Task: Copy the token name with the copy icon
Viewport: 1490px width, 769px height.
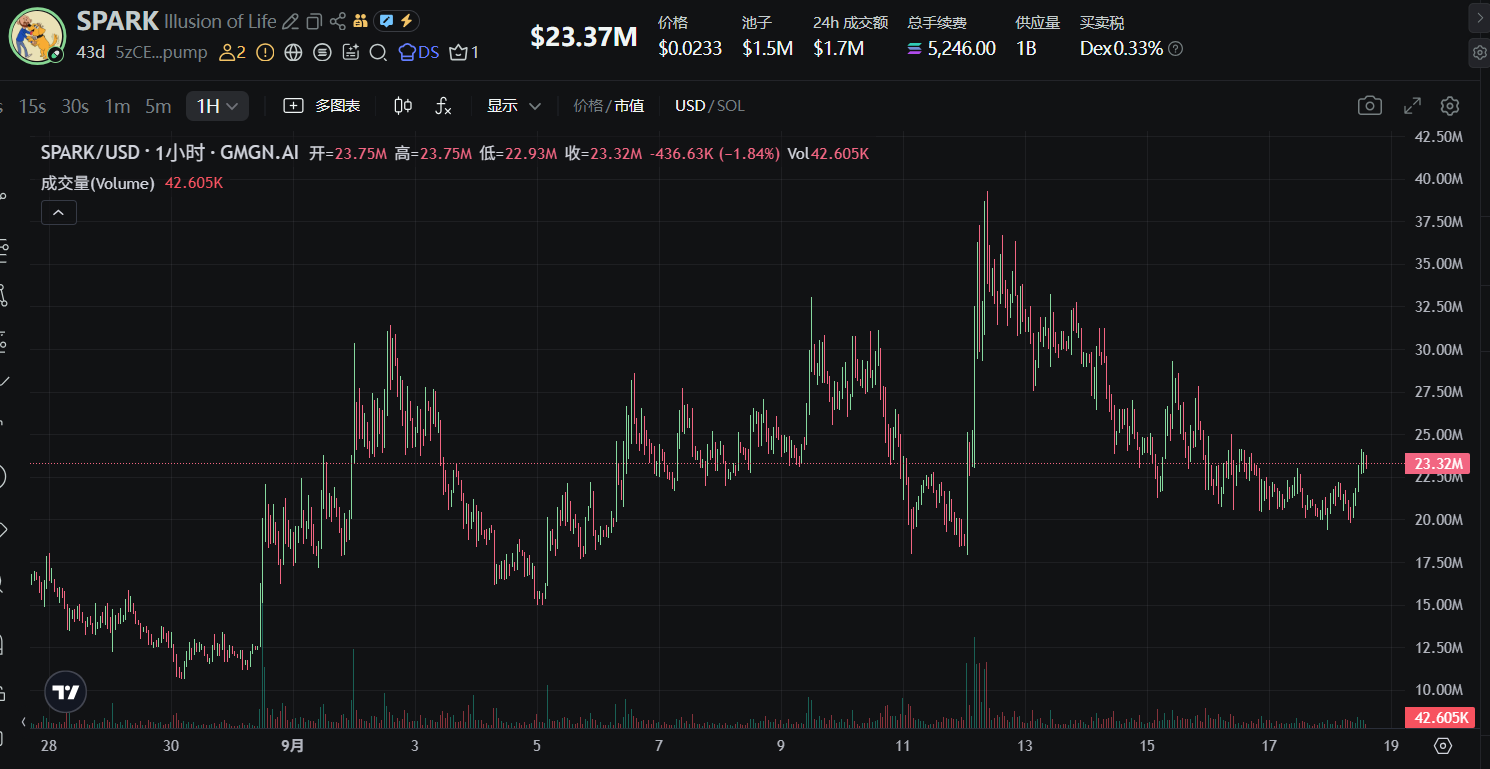Action: coord(314,21)
